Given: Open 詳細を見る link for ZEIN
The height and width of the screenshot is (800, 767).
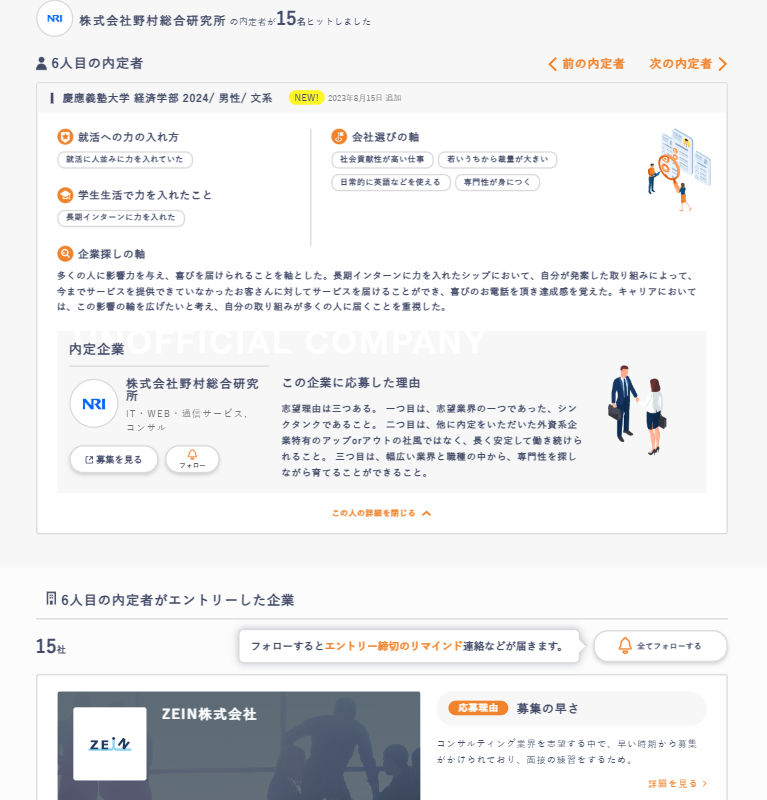Looking at the screenshot, I should click(x=677, y=784).
